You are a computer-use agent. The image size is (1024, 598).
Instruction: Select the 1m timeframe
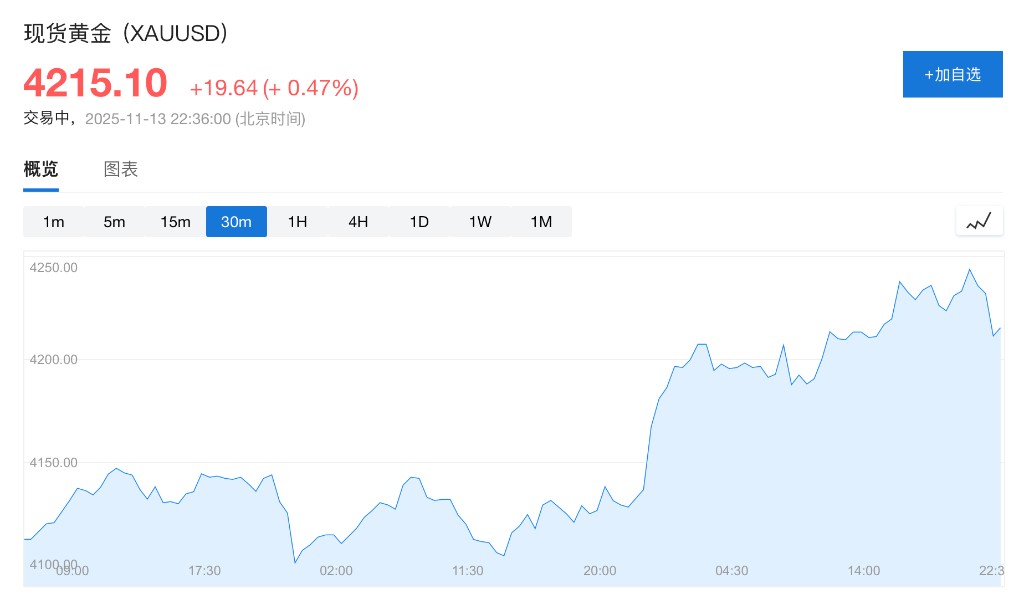click(x=54, y=221)
